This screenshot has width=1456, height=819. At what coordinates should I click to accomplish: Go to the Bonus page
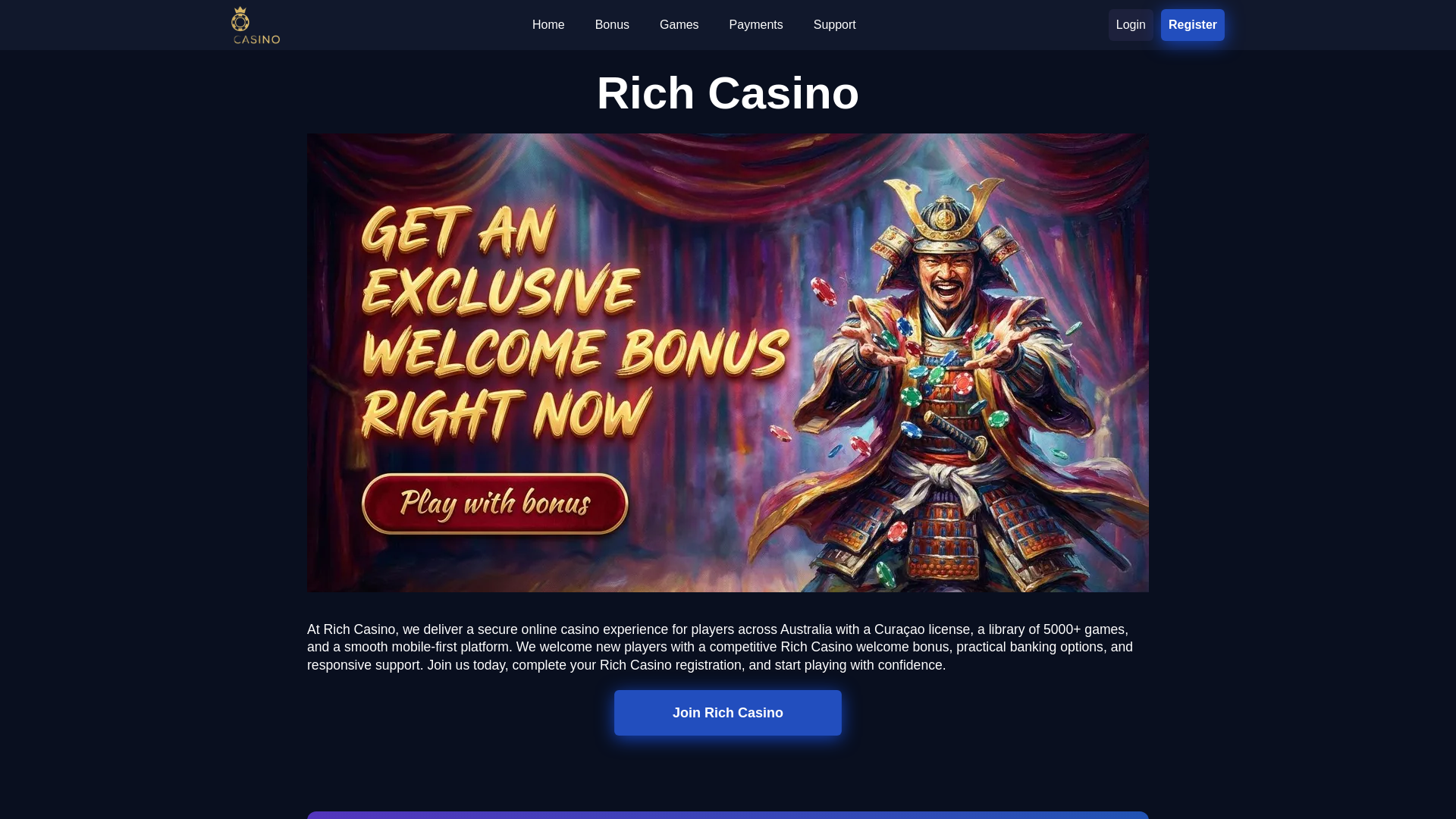click(612, 25)
